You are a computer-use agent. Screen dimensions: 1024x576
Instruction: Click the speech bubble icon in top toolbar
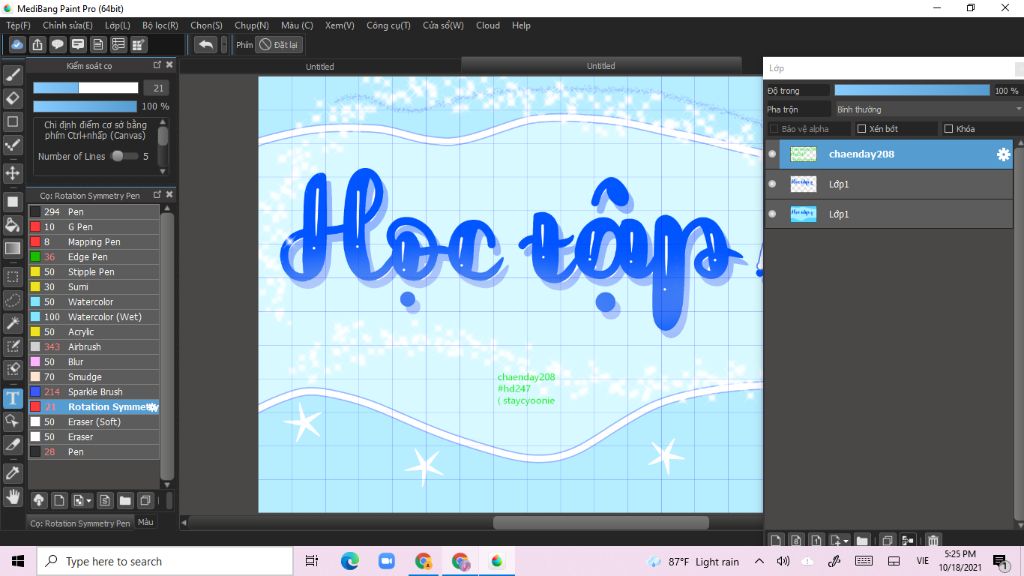click(x=57, y=44)
